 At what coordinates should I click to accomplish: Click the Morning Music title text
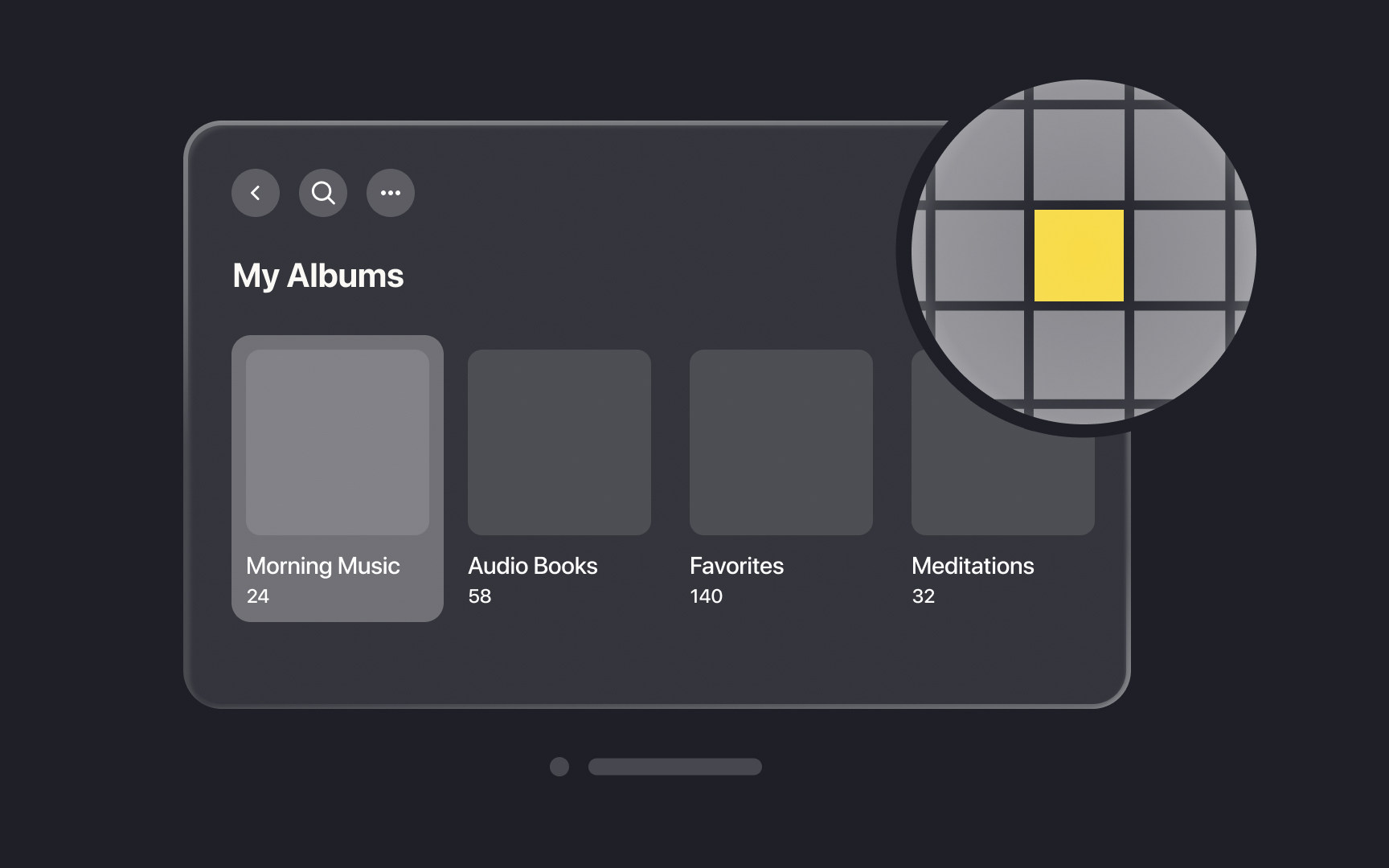click(x=323, y=566)
